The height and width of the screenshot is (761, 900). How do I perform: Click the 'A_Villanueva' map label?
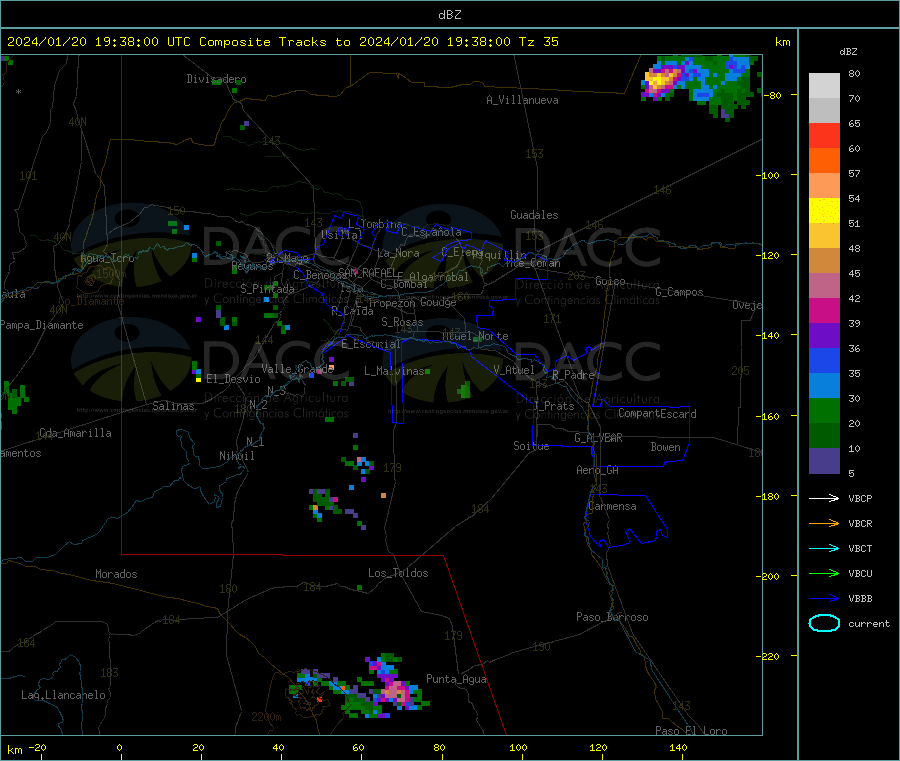(x=522, y=100)
